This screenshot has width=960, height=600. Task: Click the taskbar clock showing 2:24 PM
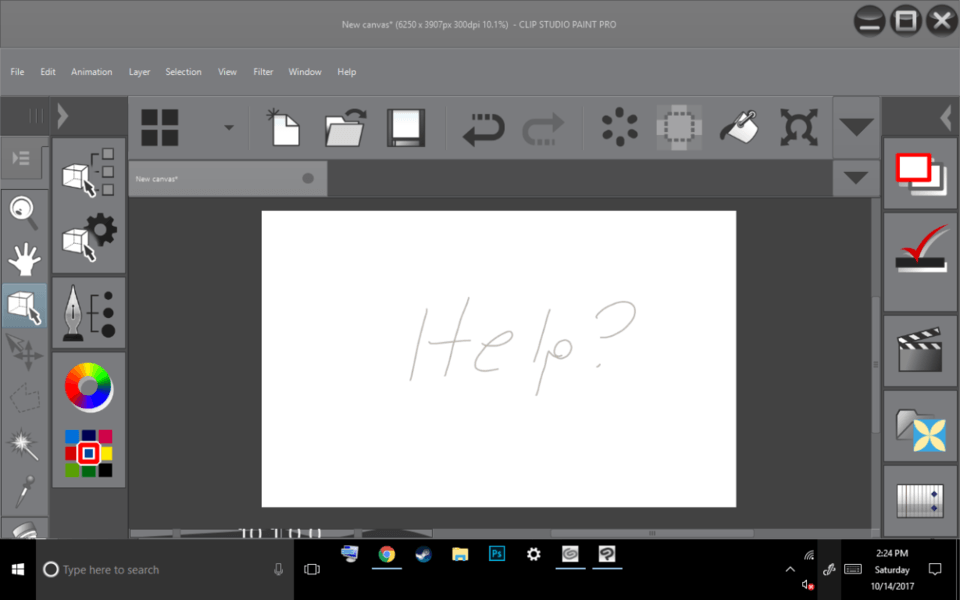pos(892,569)
